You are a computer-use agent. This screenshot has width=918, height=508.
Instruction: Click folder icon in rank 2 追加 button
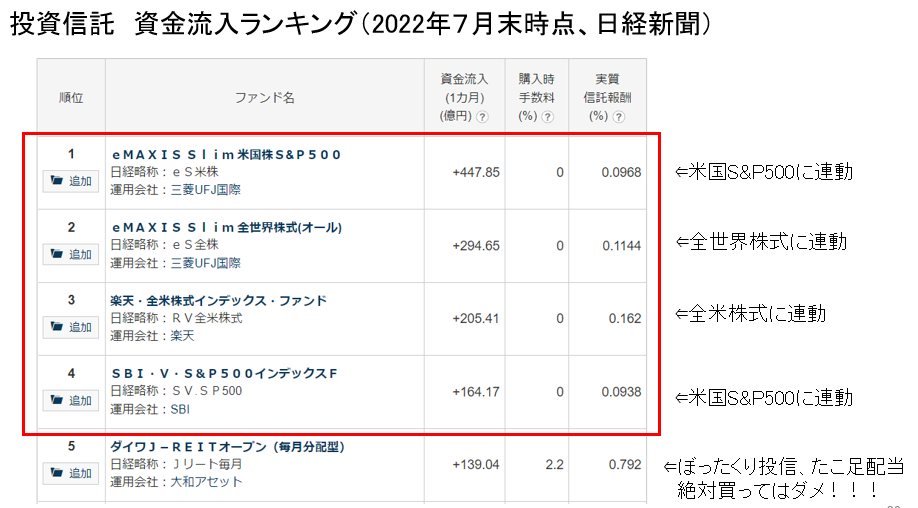pos(57,253)
